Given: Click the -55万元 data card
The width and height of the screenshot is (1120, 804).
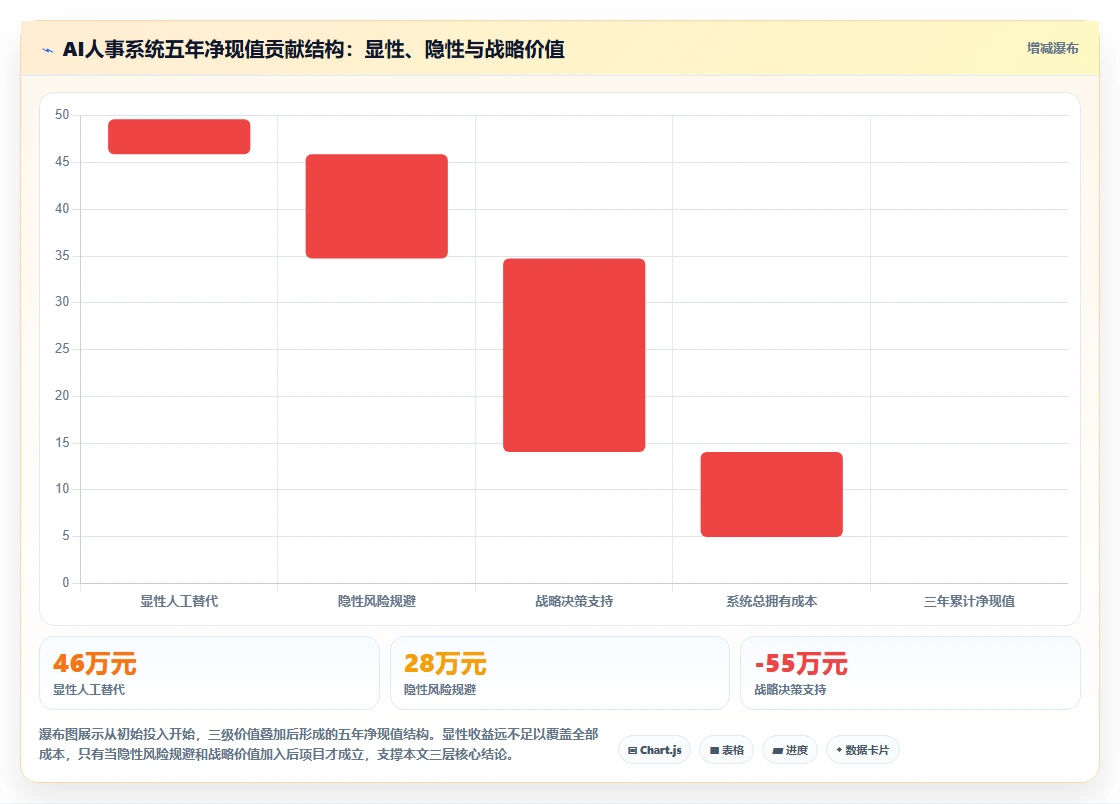Looking at the screenshot, I should click(x=911, y=673).
